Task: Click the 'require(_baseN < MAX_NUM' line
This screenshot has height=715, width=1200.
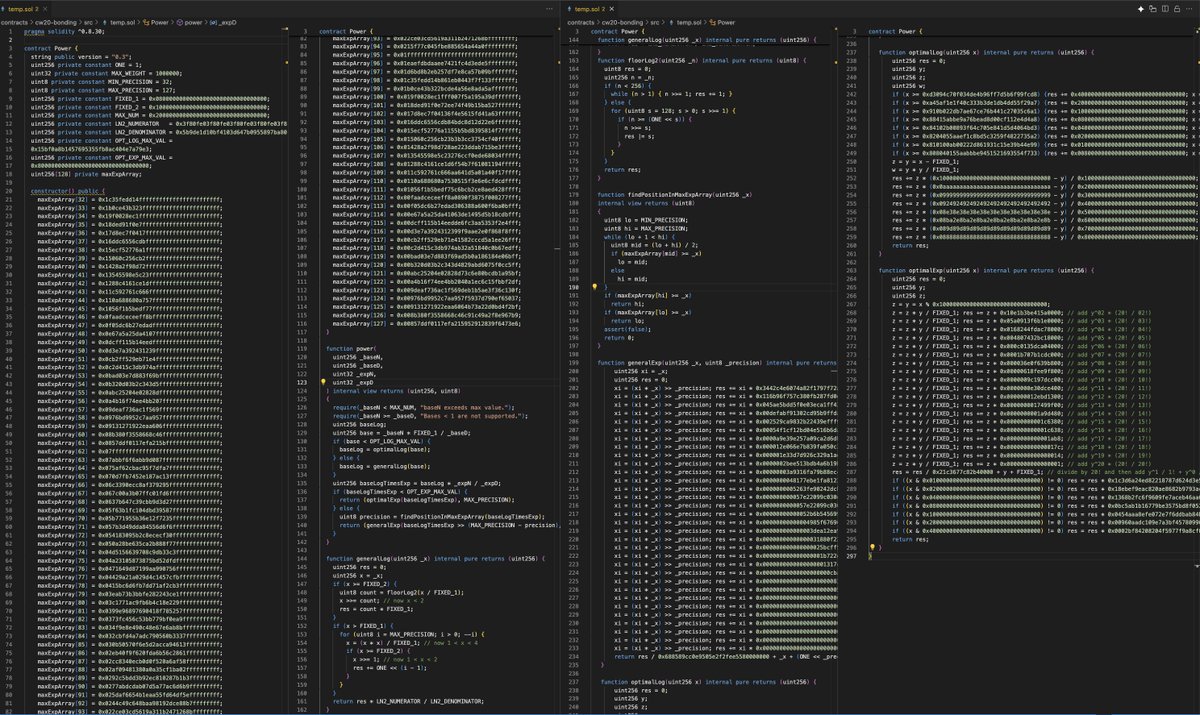Action: click(x=423, y=407)
